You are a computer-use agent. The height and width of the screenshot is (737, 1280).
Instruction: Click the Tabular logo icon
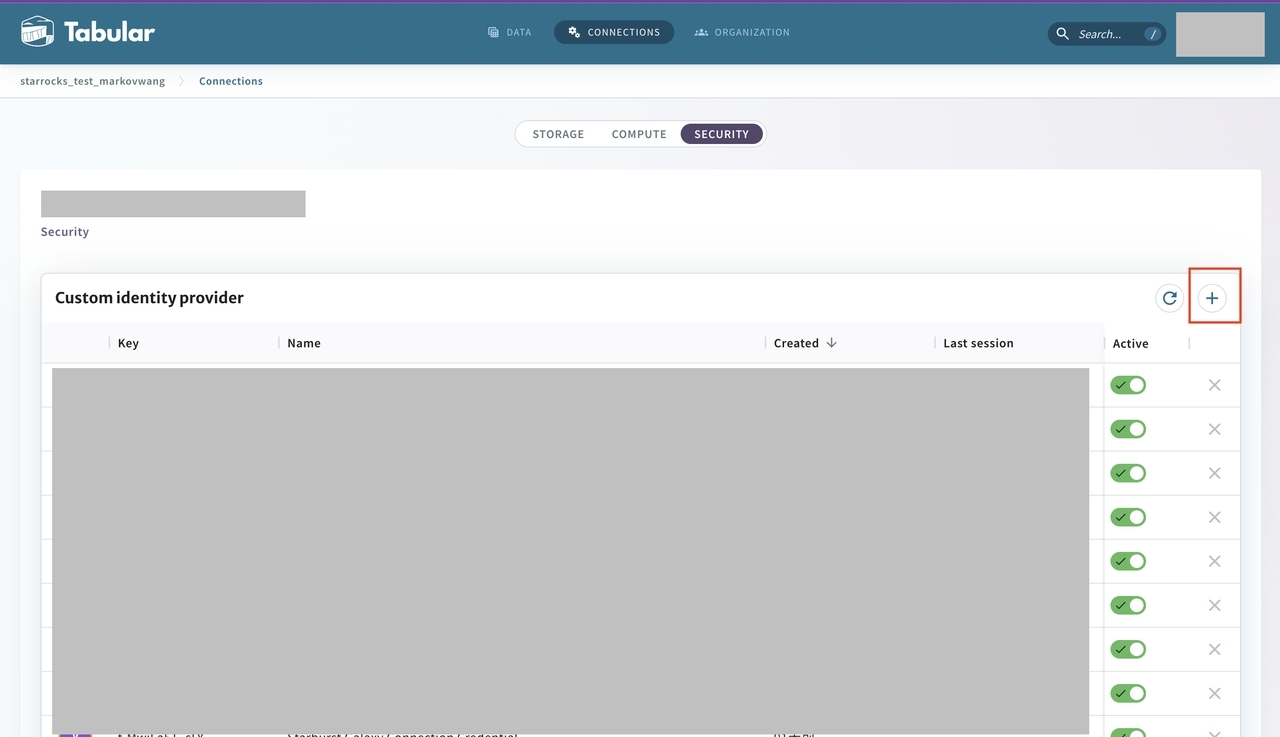tap(36, 31)
